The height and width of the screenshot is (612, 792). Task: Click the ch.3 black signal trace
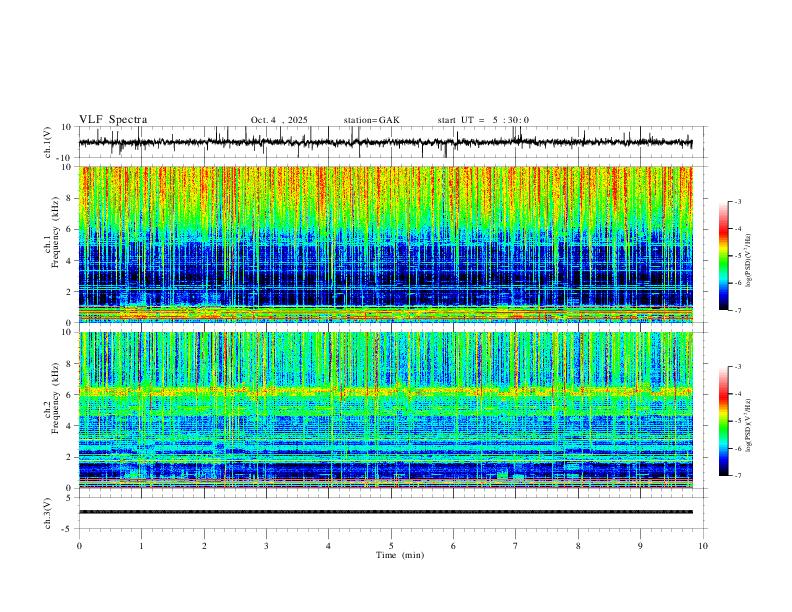point(385,512)
